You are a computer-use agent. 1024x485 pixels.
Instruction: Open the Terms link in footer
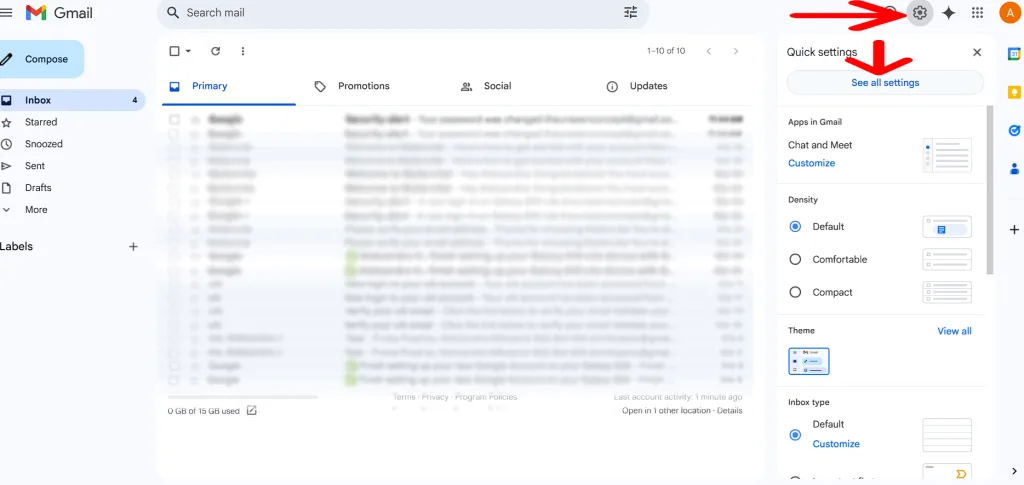tap(404, 397)
